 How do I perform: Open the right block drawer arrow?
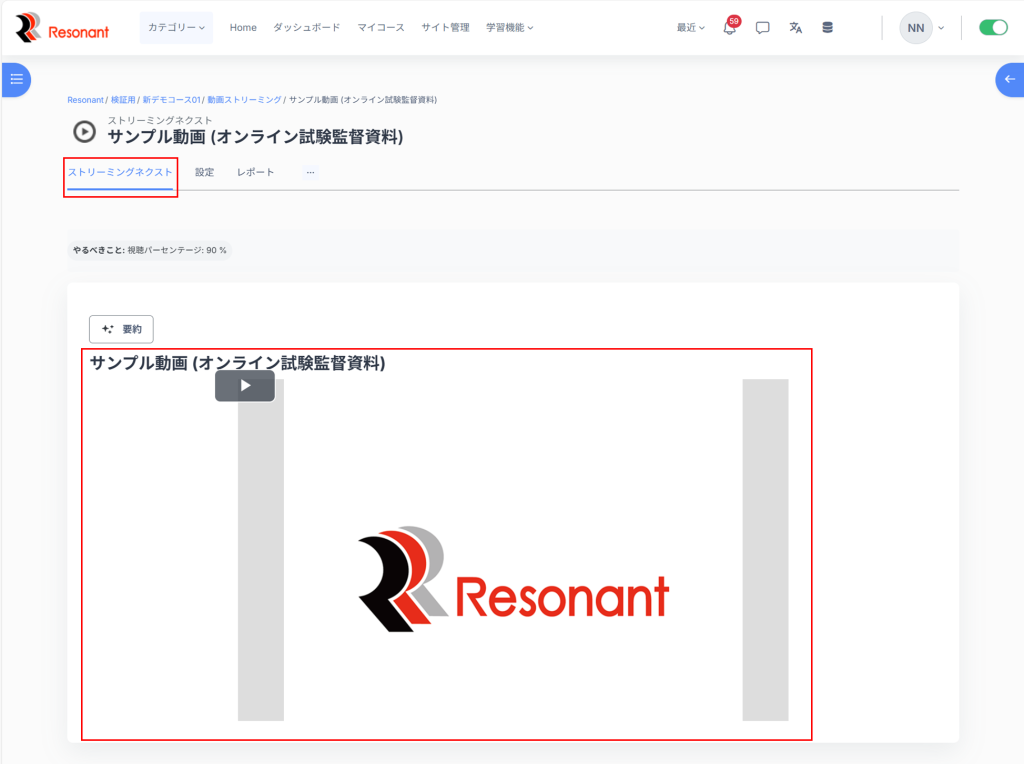click(1009, 79)
